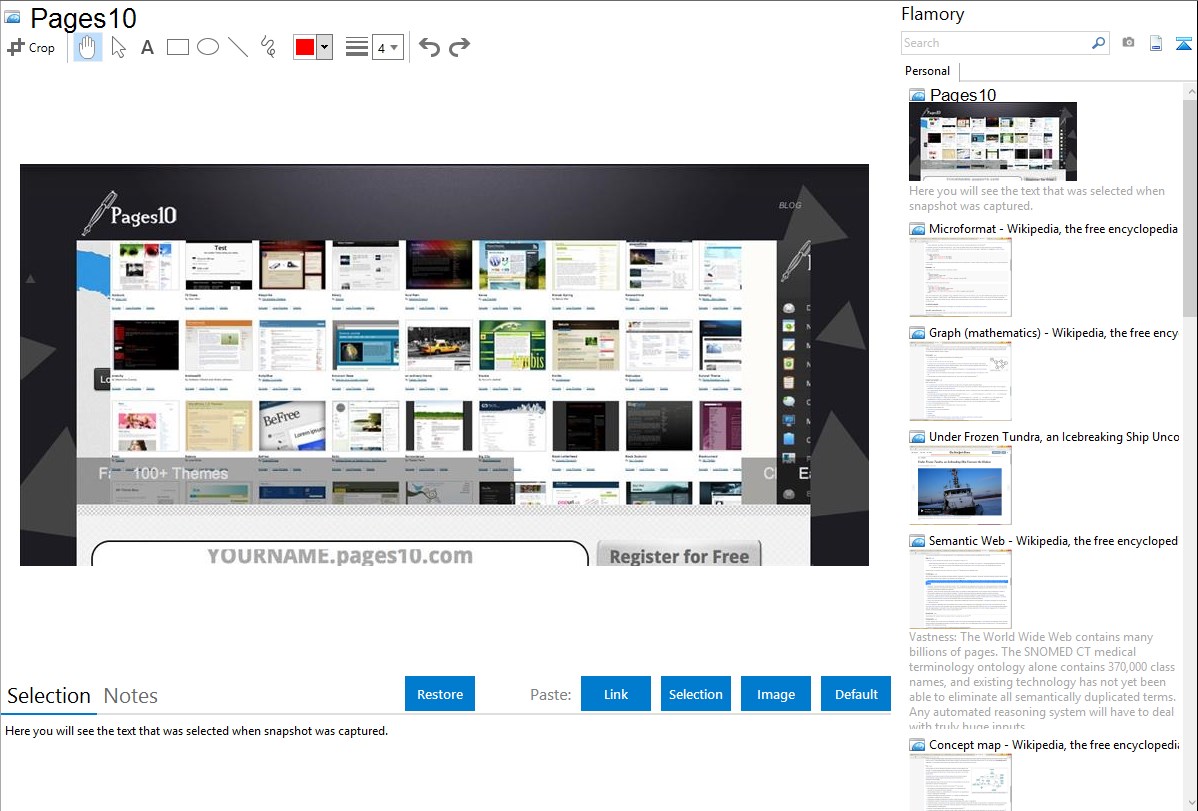The image size is (1198, 811).
Task: Open the Microformat Wikipedia snapshot thumbnail
Action: [x=960, y=277]
